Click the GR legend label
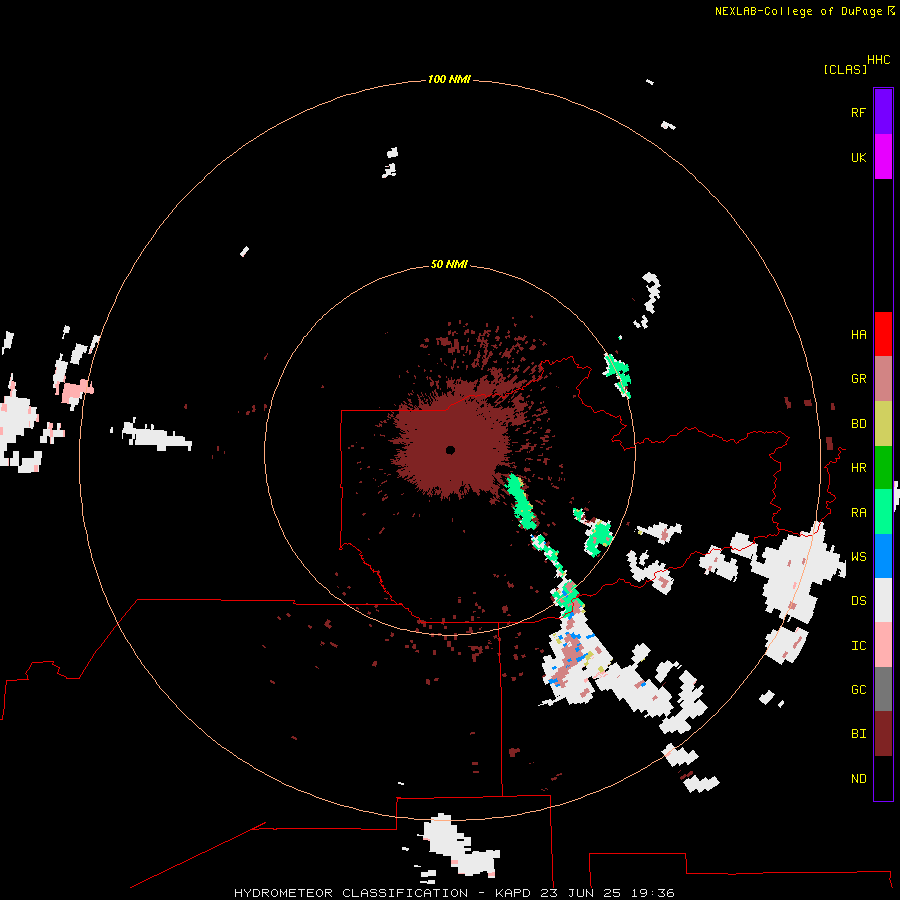The image size is (900, 900). click(x=858, y=379)
